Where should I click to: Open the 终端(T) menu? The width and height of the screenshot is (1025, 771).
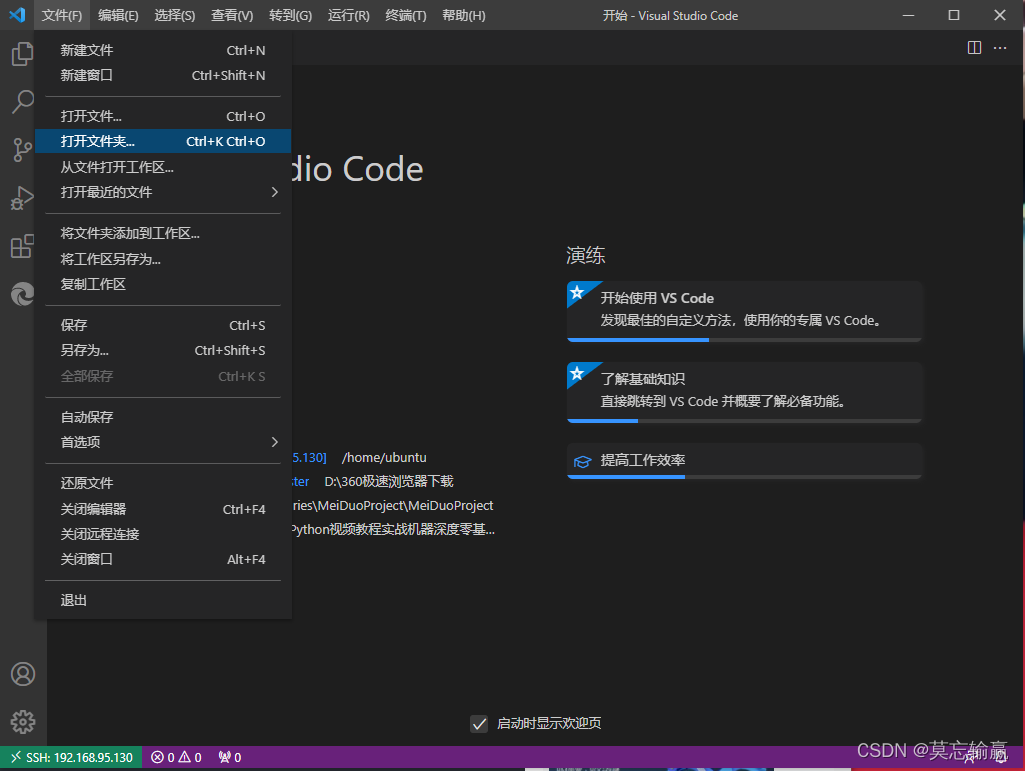click(x=406, y=15)
